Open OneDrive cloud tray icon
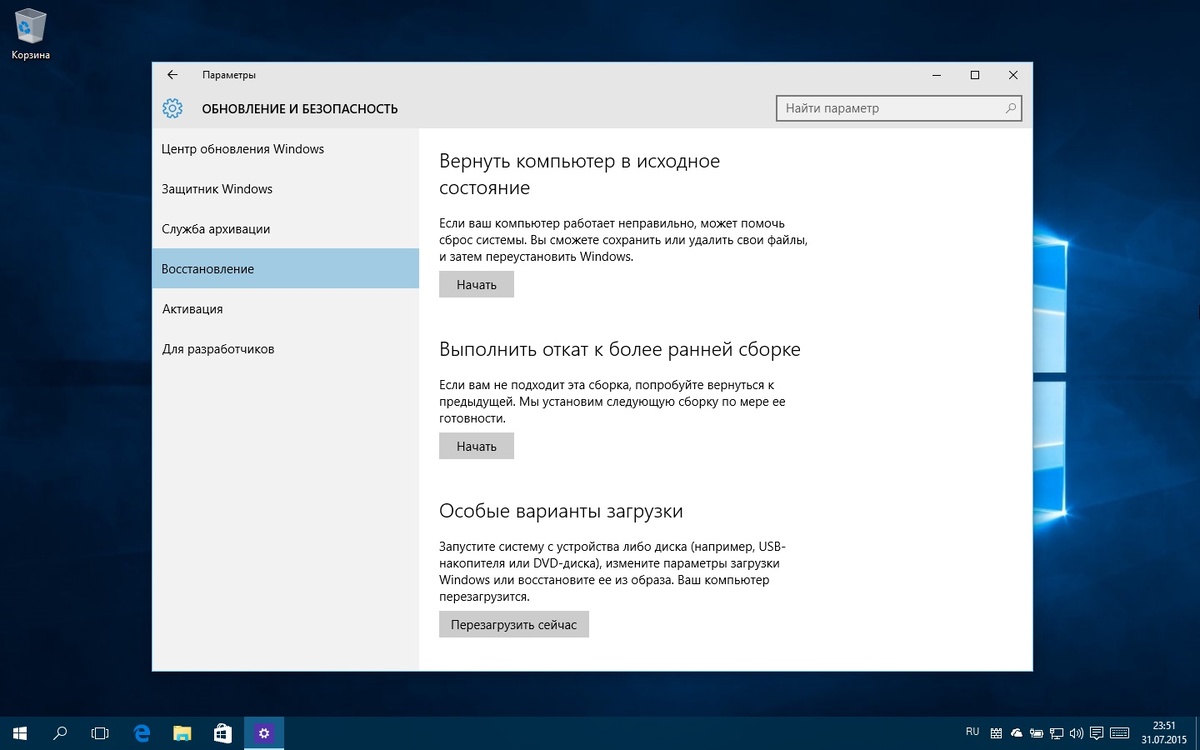The width and height of the screenshot is (1200, 750). (1016, 733)
